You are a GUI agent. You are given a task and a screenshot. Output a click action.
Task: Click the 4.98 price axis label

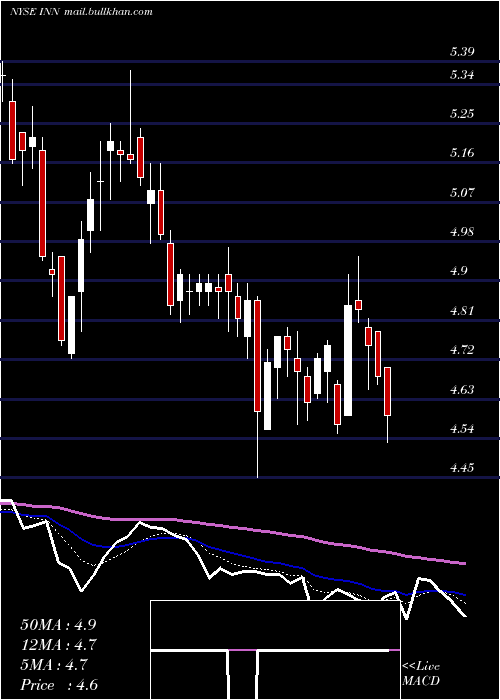point(462,232)
